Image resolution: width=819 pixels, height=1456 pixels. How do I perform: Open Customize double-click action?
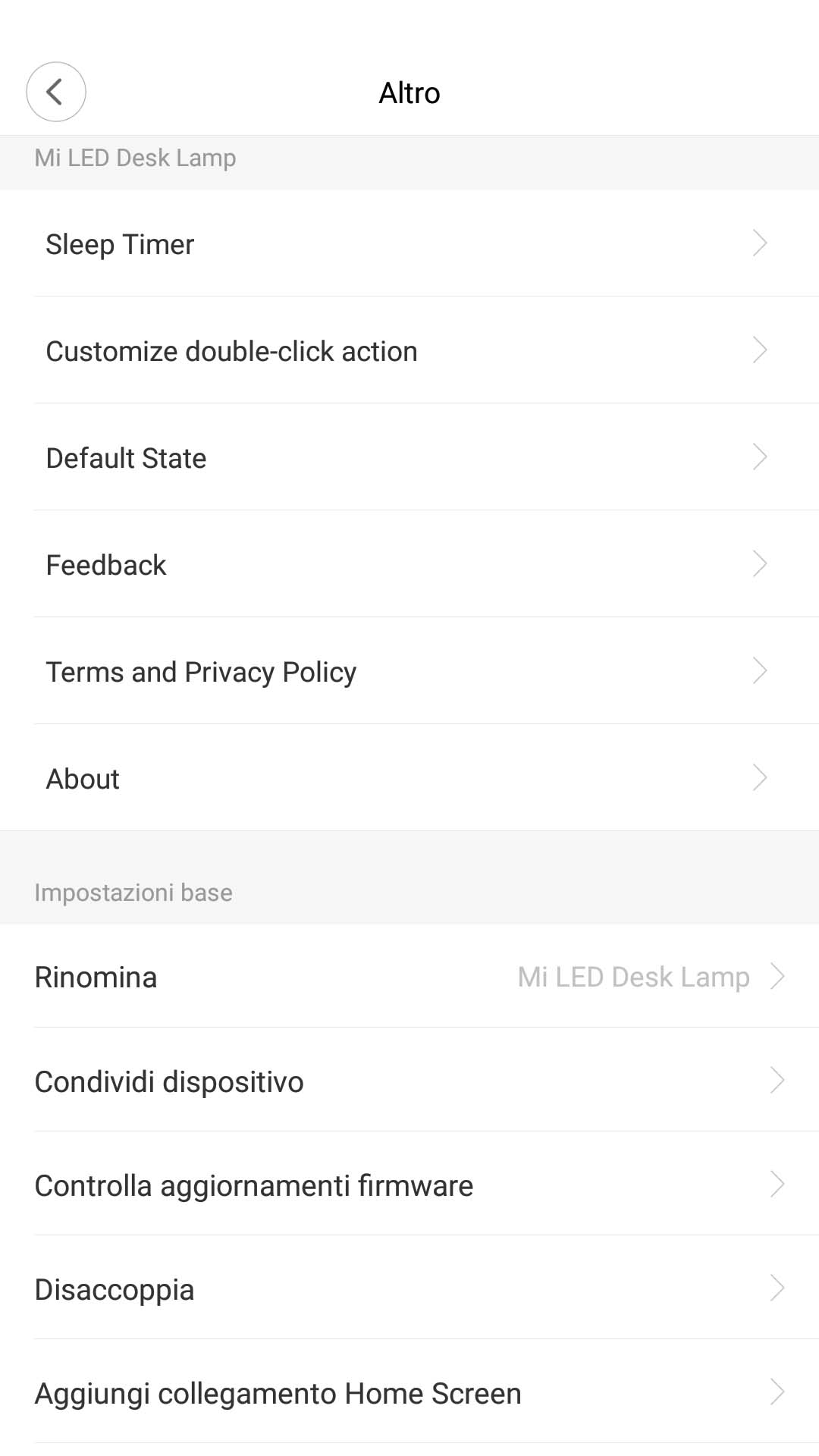coord(231,351)
